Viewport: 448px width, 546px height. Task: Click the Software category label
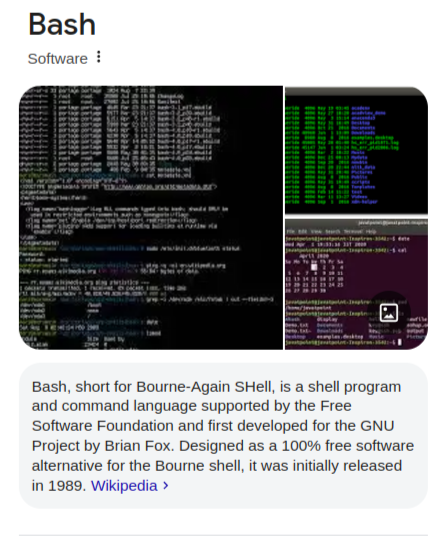(x=58, y=58)
